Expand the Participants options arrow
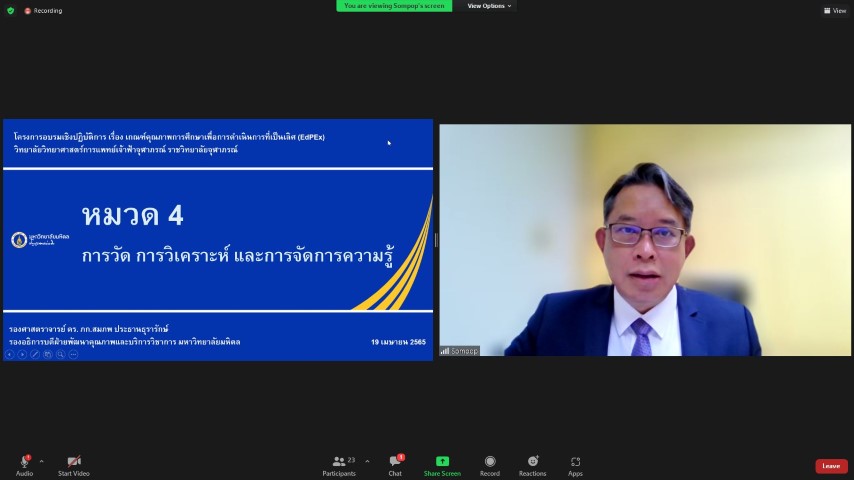This screenshot has width=854, height=480. point(367,461)
